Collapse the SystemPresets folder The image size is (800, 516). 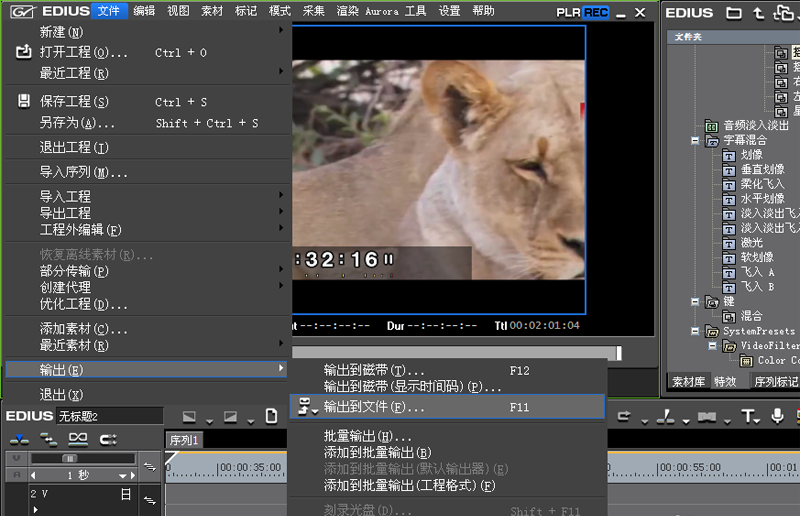tap(697, 331)
